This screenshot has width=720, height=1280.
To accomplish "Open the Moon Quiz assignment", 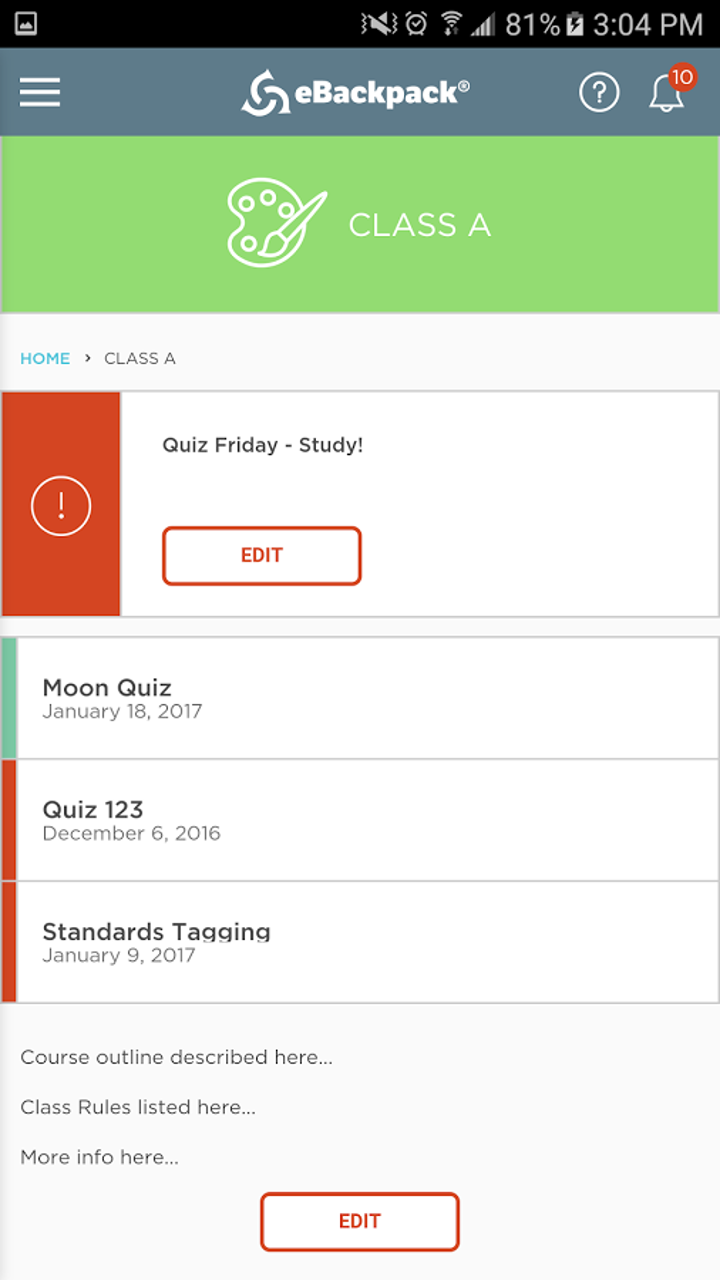I will [360, 697].
